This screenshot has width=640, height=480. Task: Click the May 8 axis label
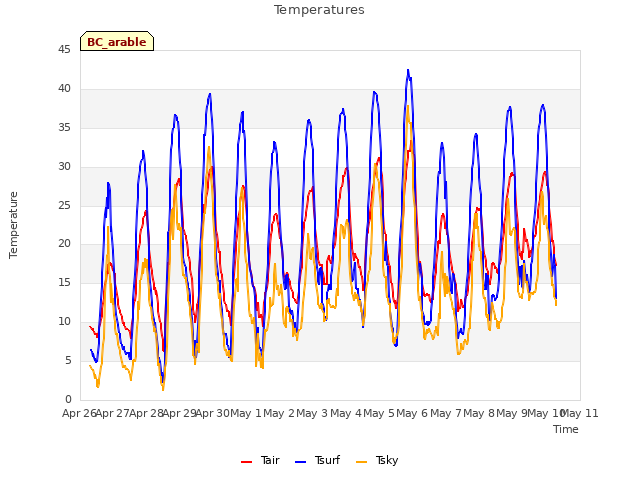click(x=479, y=413)
